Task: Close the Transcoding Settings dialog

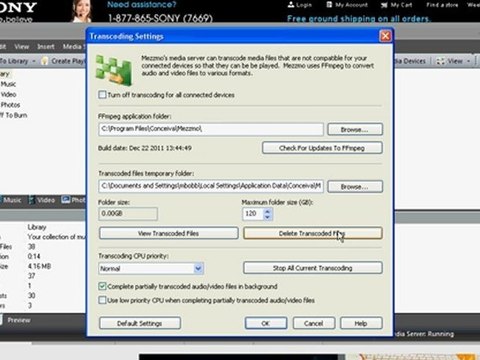Action: tap(385, 36)
